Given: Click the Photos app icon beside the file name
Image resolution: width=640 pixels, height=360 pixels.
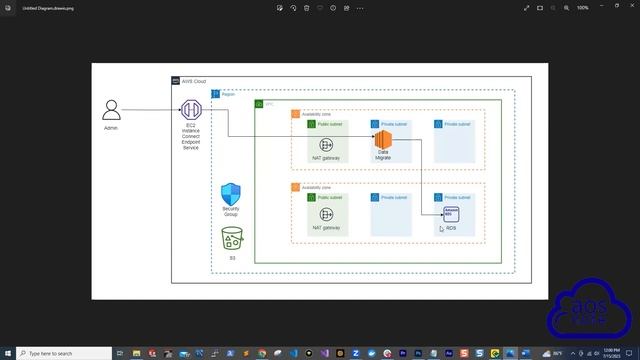Looking at the screenshot, I should [x=8, y=8].
